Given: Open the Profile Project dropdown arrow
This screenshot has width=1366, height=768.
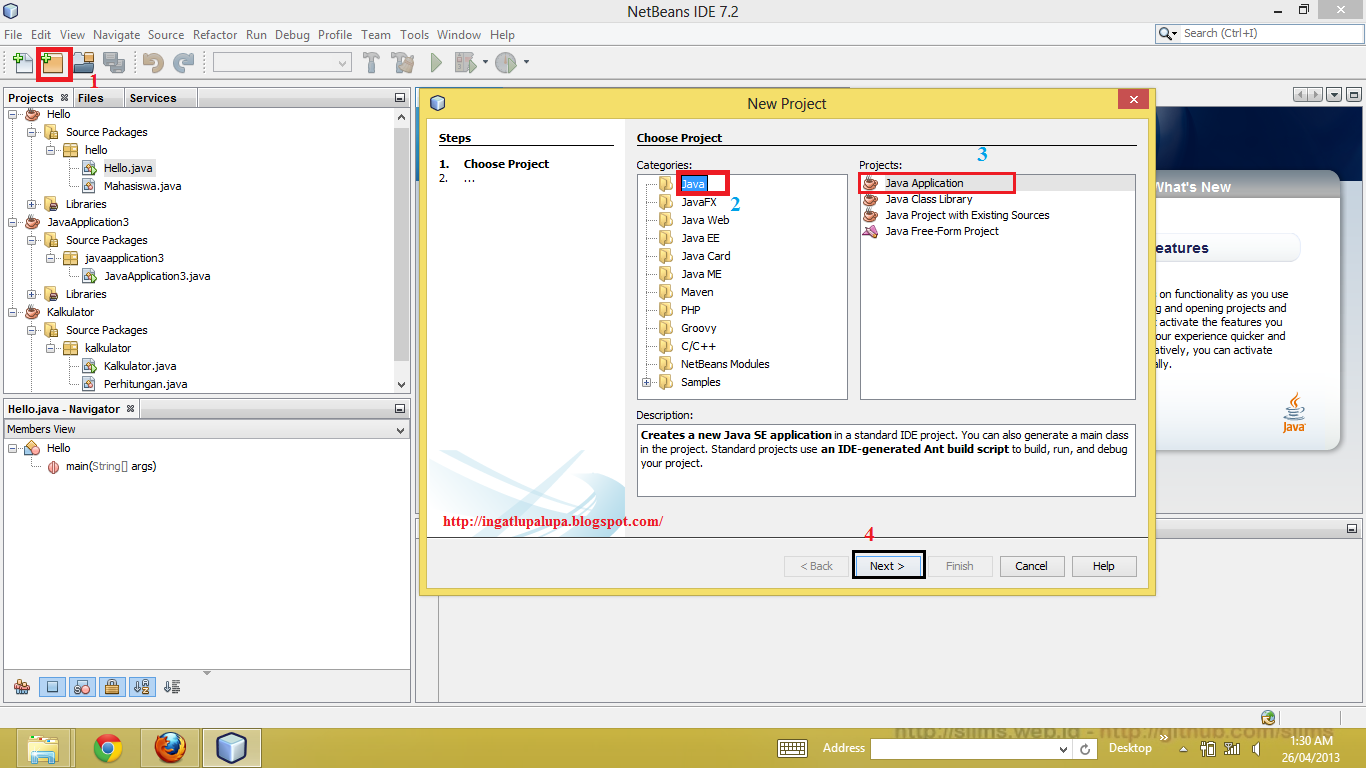Looking at the screenshot, I should pos(526,63).
